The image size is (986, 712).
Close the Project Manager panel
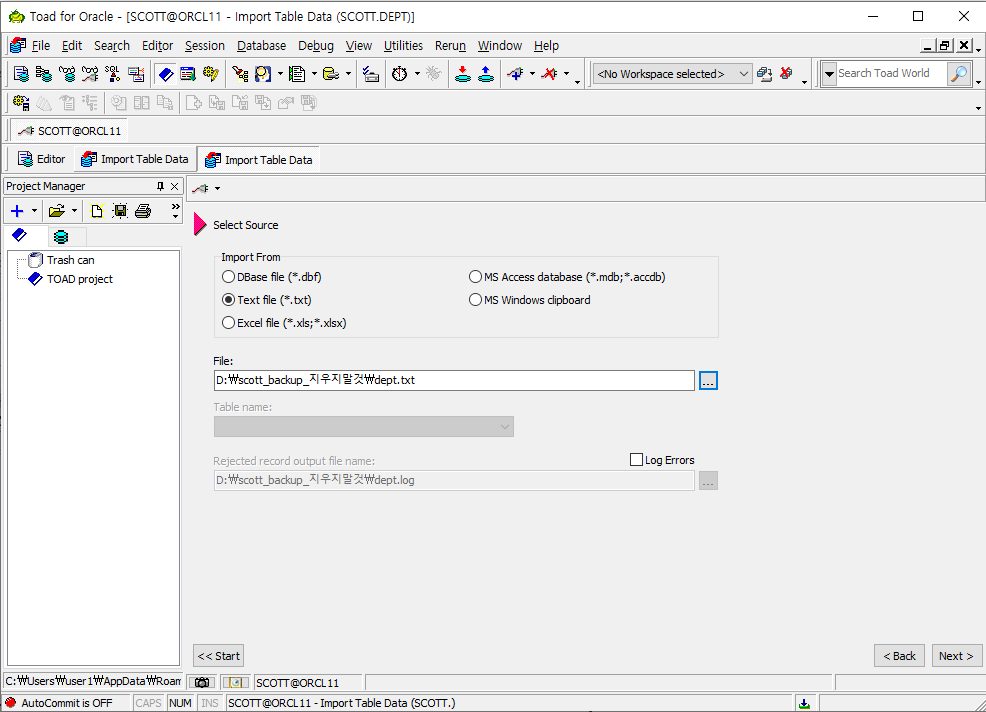coord(175,186)
